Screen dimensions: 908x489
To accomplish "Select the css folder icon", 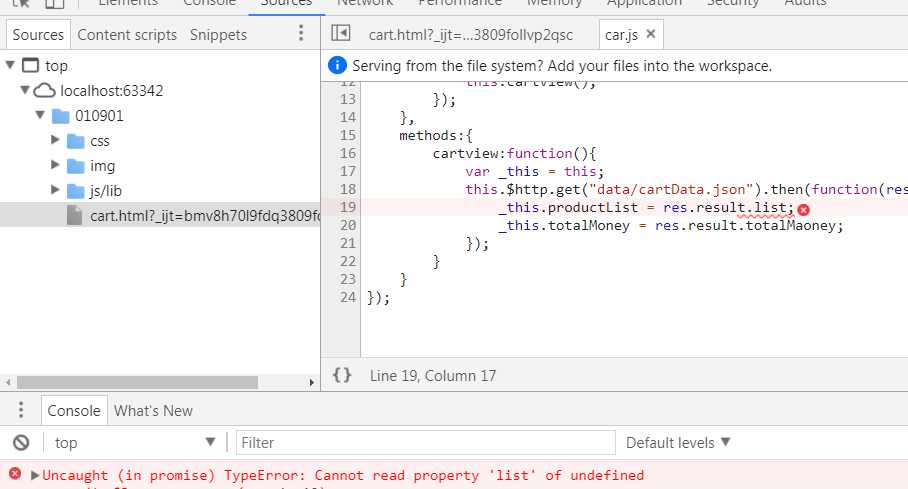I will click(76, 141).
